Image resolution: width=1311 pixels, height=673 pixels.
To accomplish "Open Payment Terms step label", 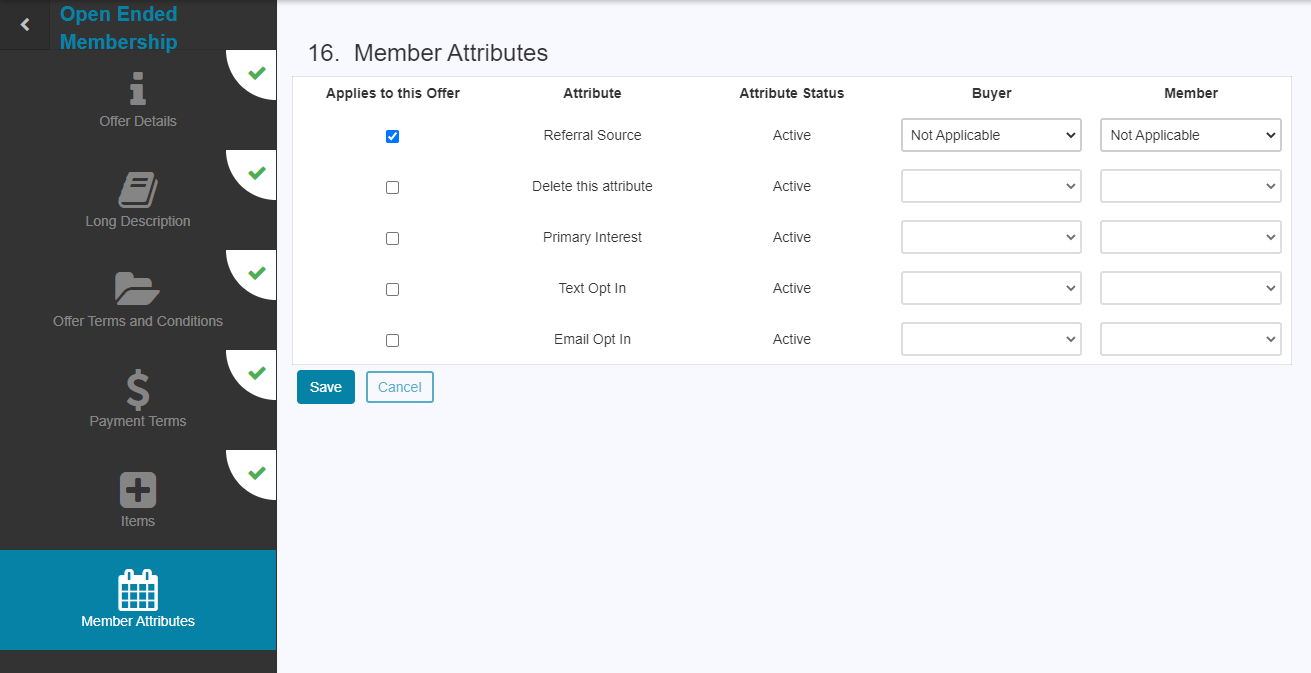I will pos(138,421).
